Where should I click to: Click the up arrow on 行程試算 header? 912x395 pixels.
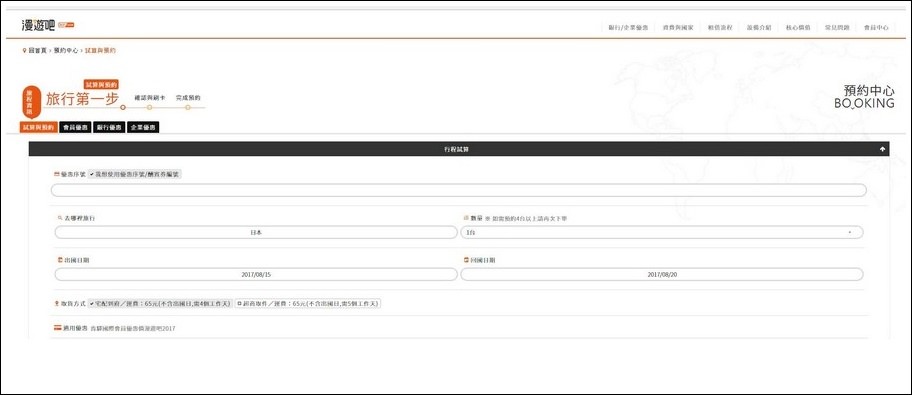click(x=882, y=149)
